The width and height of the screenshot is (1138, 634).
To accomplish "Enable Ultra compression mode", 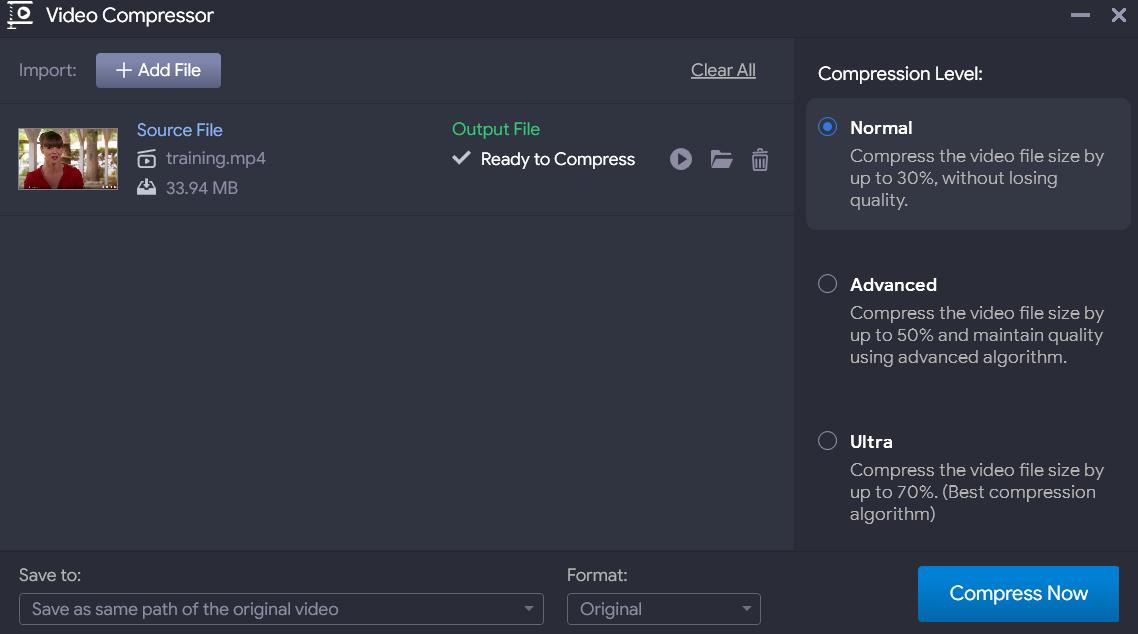I will pos(827,441).
